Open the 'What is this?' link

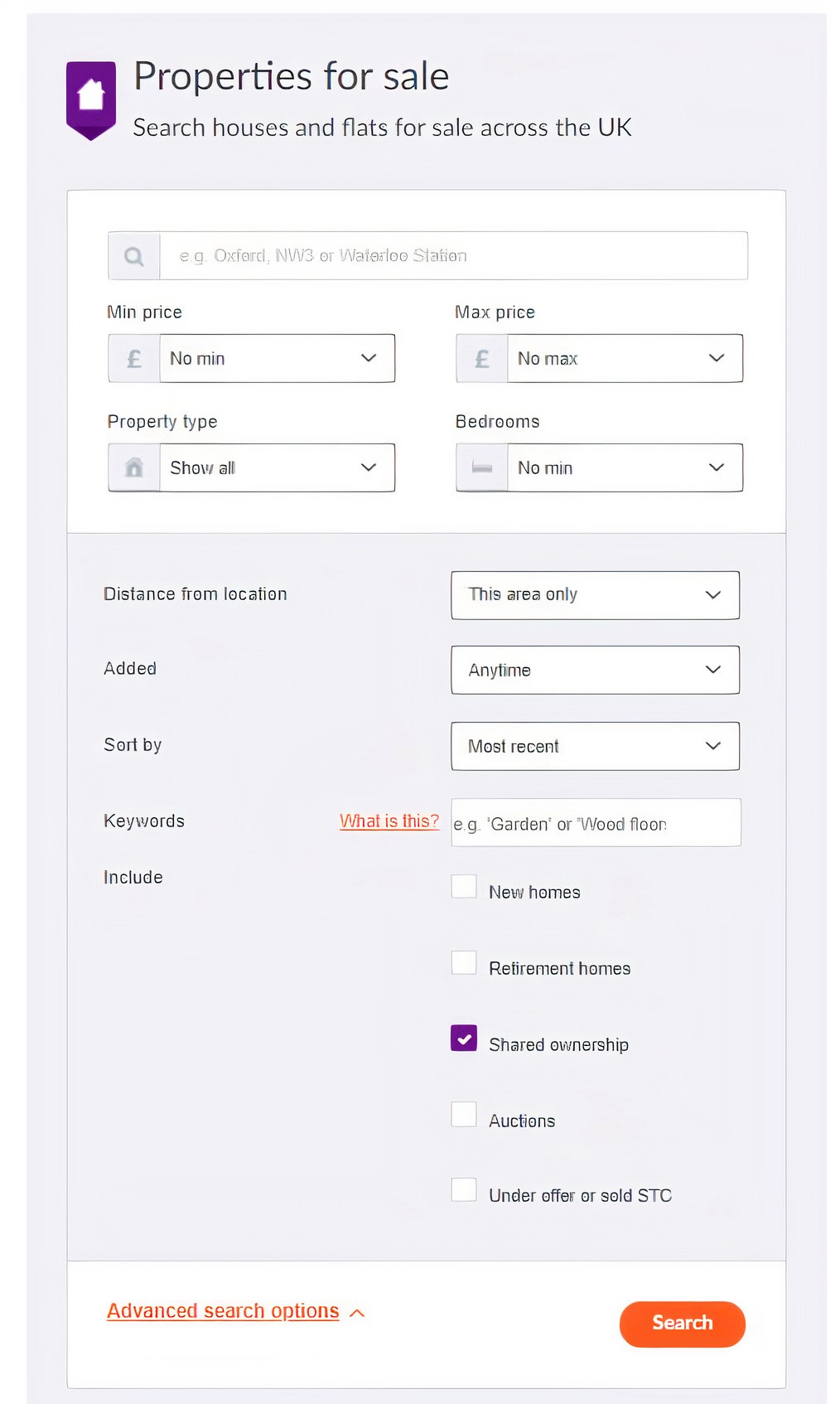[389, 821]
